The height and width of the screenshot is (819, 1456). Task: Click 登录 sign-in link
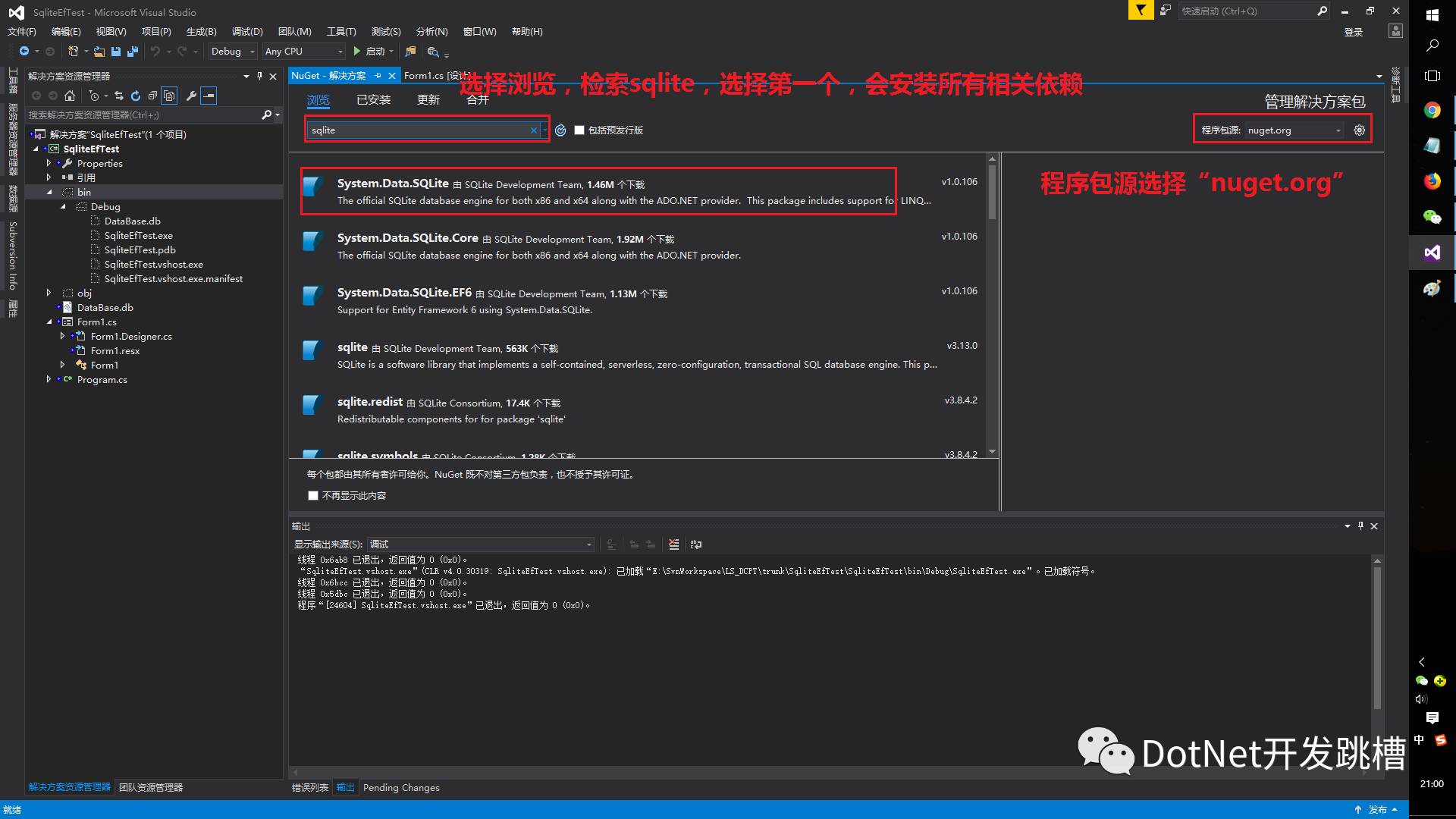pos(1354,32)
